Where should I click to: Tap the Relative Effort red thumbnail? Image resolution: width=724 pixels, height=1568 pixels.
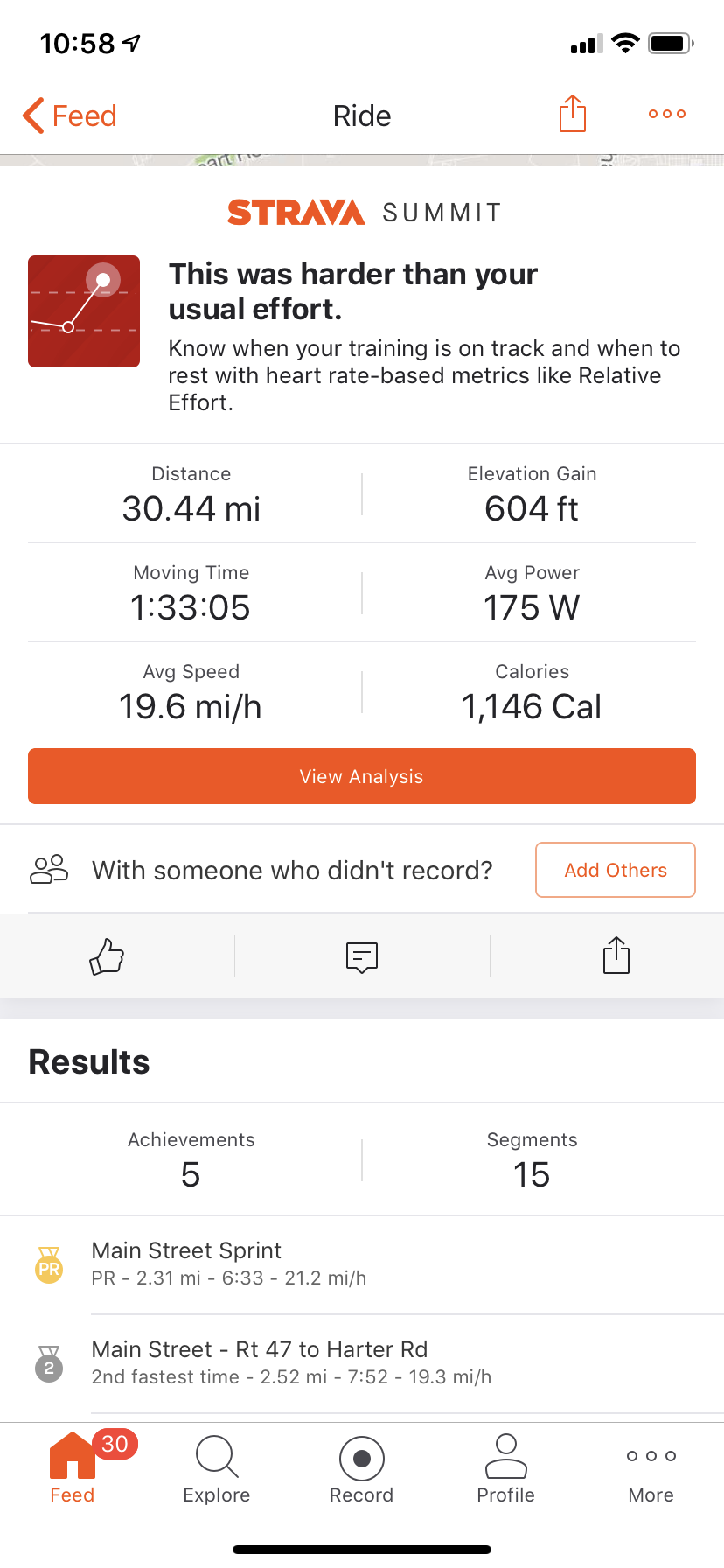pyautogui.click(x=84, y=311)
